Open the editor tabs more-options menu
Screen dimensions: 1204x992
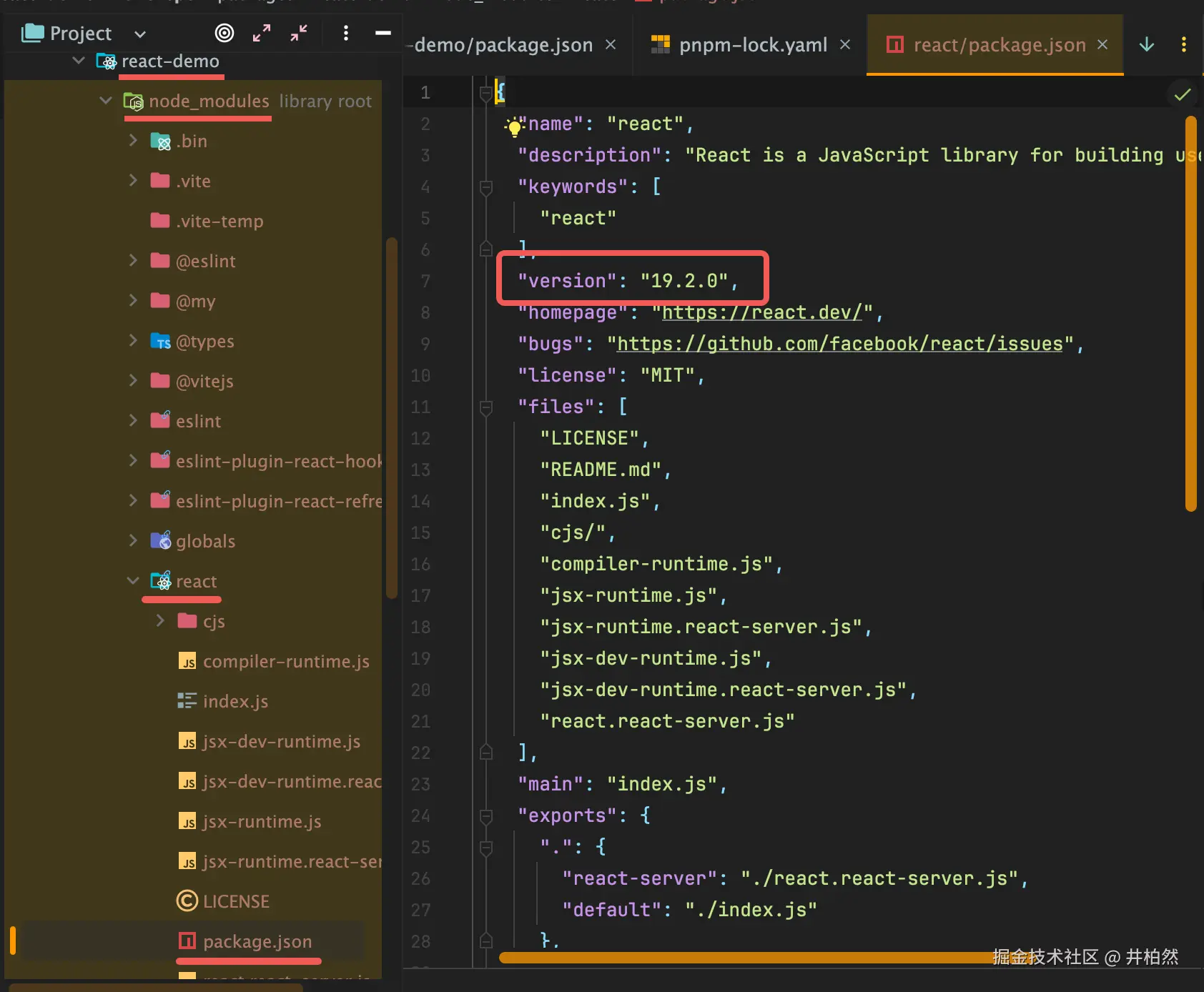click(x=1184, y=44)
